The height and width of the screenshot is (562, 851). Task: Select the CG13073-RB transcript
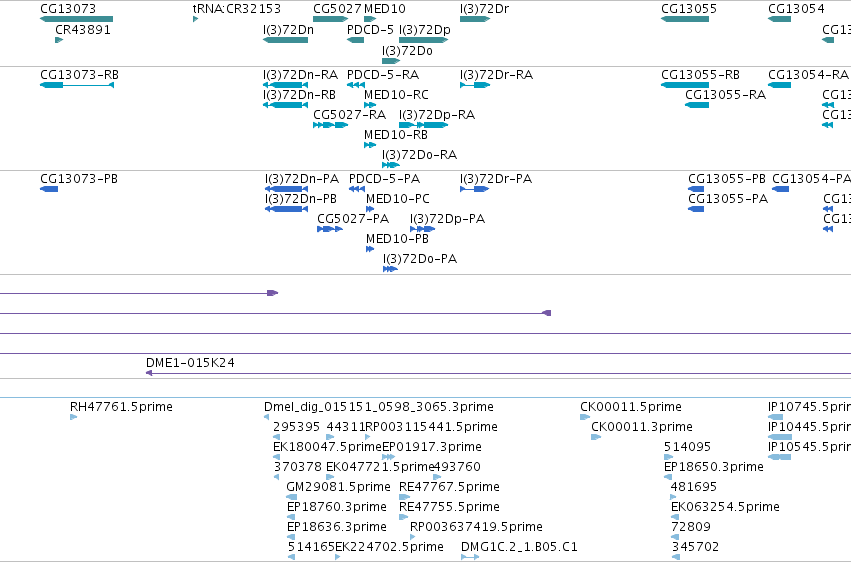pyautogui.click(x=77, y=85)
